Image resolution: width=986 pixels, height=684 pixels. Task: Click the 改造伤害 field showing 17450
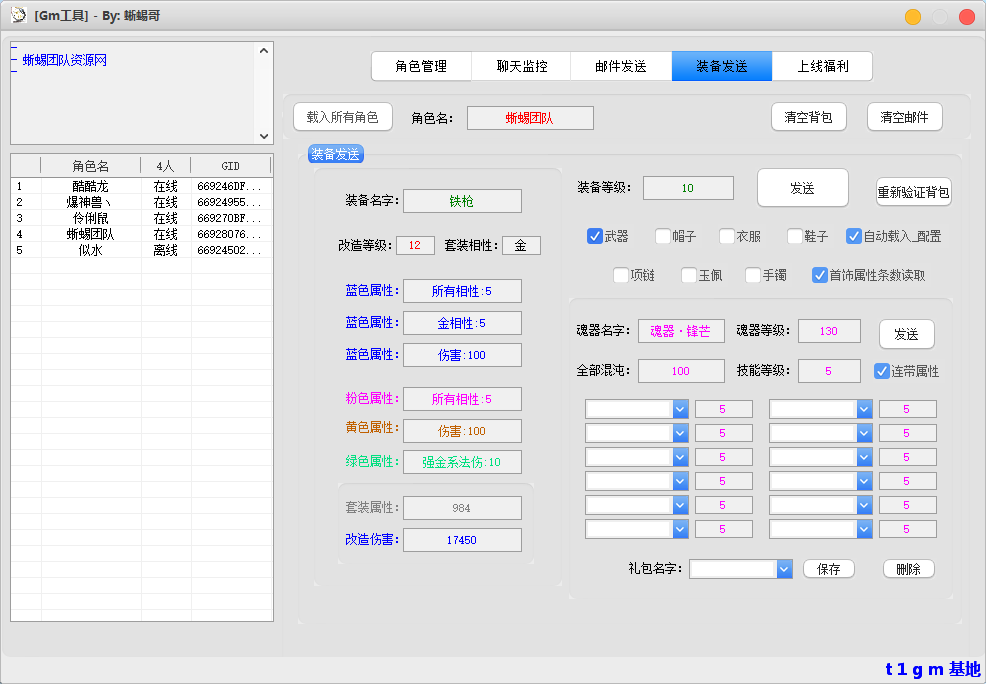[x=462, y=540]
